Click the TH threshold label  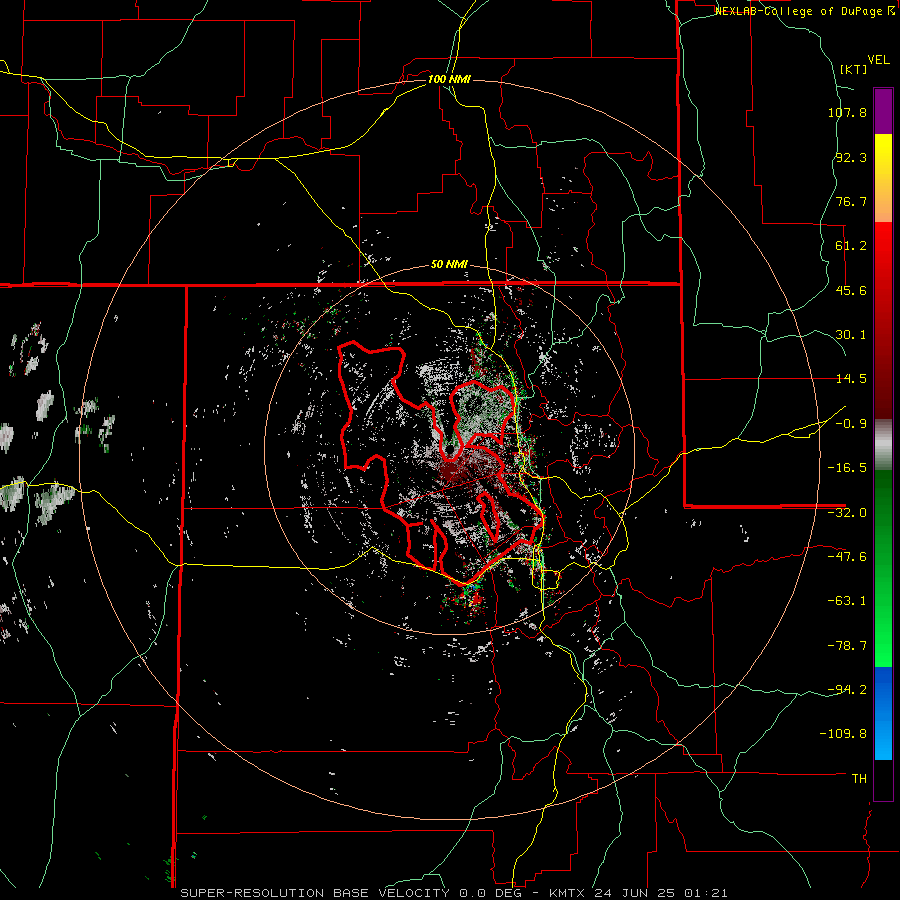point(859,779)
